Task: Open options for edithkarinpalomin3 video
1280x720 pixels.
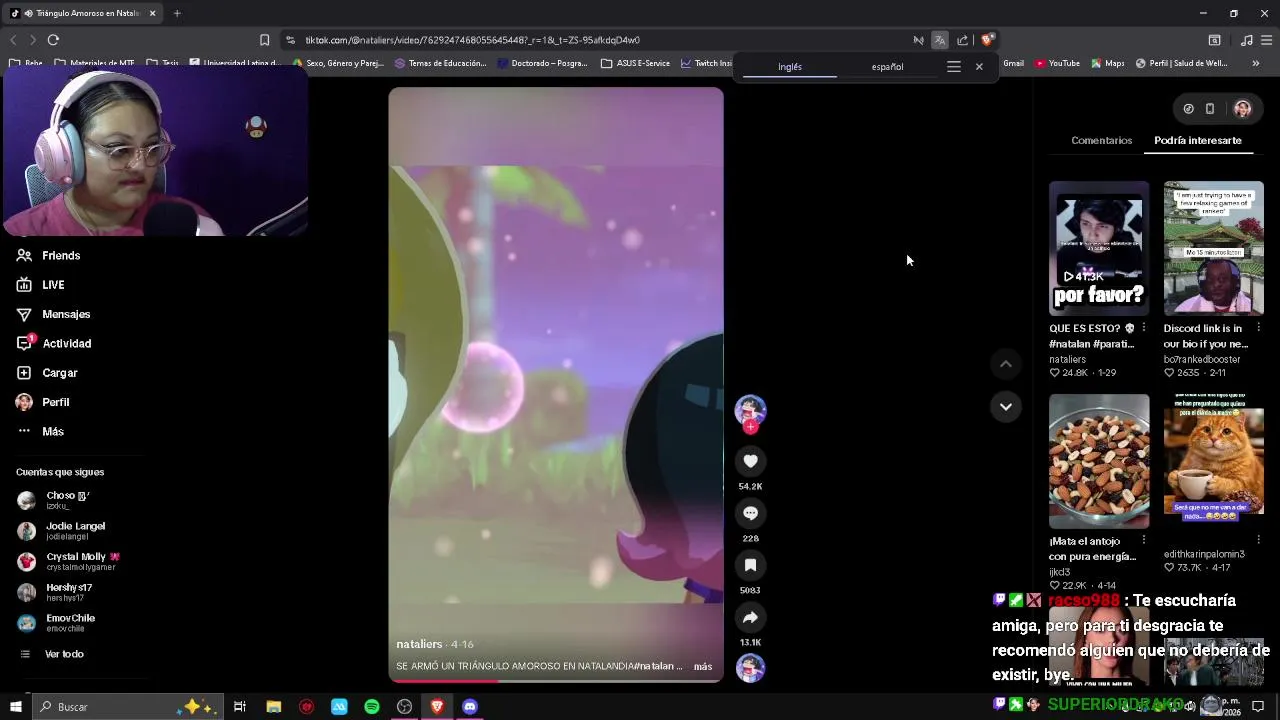Action: tap(1258, 541)
